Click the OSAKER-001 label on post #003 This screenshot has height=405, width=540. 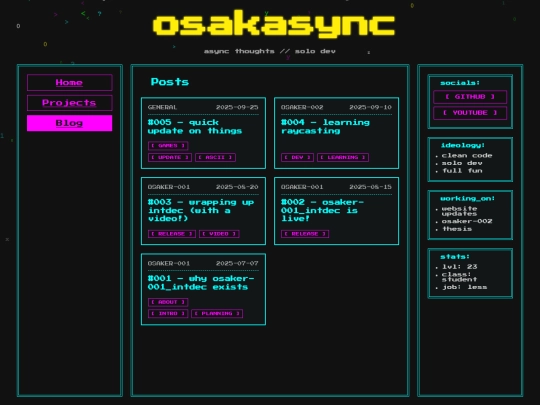[x=169, y=187]
